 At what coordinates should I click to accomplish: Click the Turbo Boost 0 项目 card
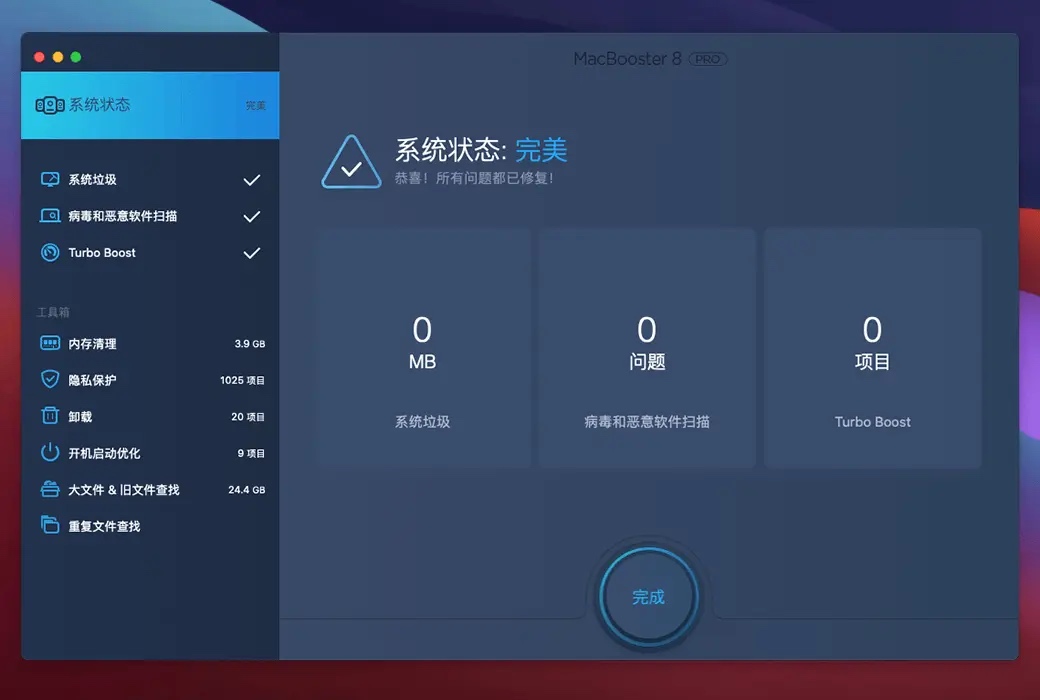coord(872,348)
